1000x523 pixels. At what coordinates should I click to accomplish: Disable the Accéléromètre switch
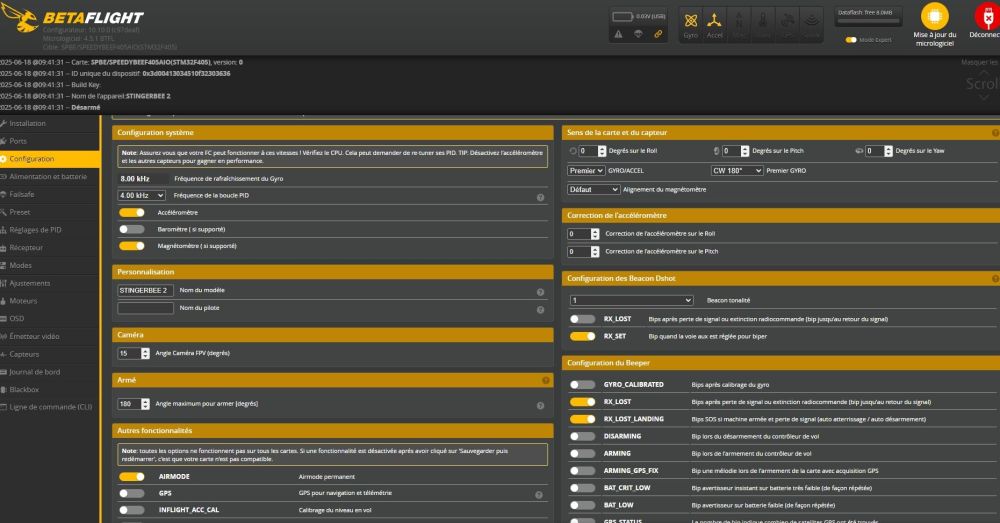click(132, 213)
